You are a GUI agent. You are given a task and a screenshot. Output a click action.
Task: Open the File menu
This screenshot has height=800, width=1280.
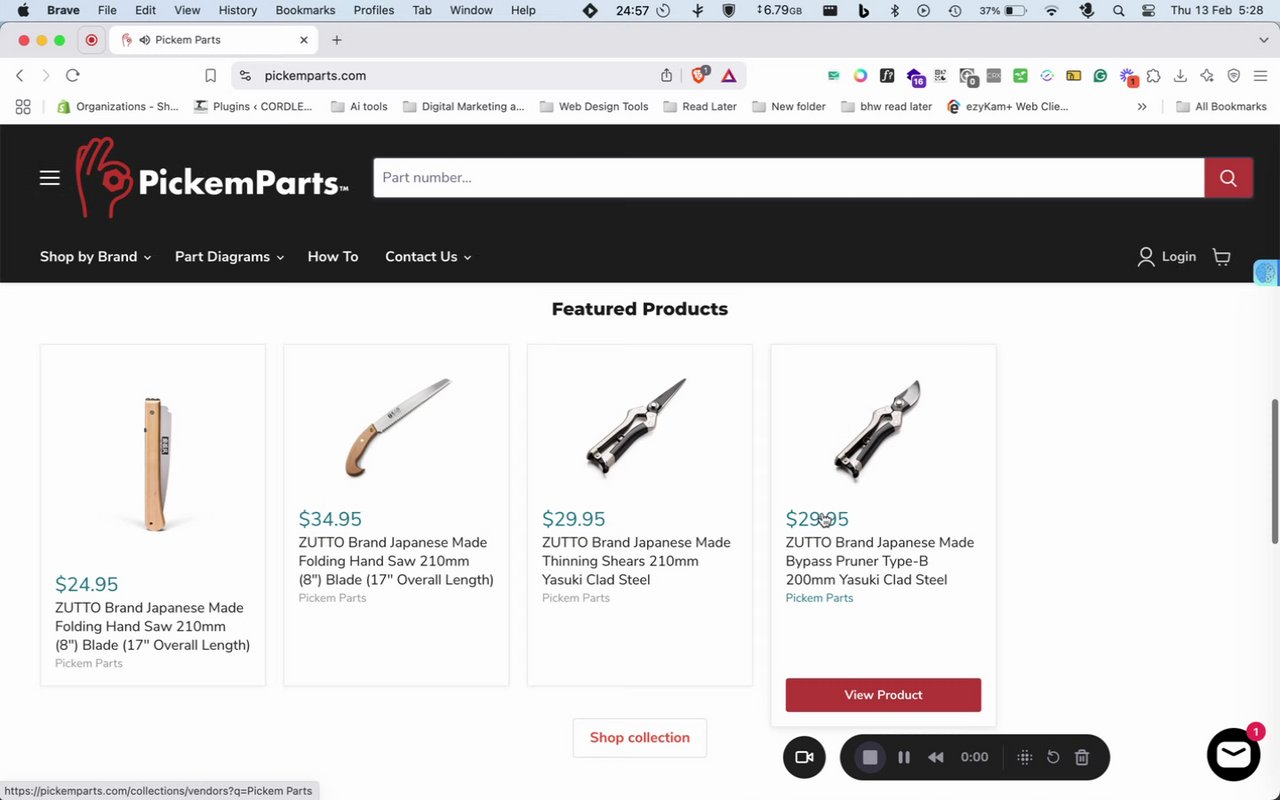point(107,10)
